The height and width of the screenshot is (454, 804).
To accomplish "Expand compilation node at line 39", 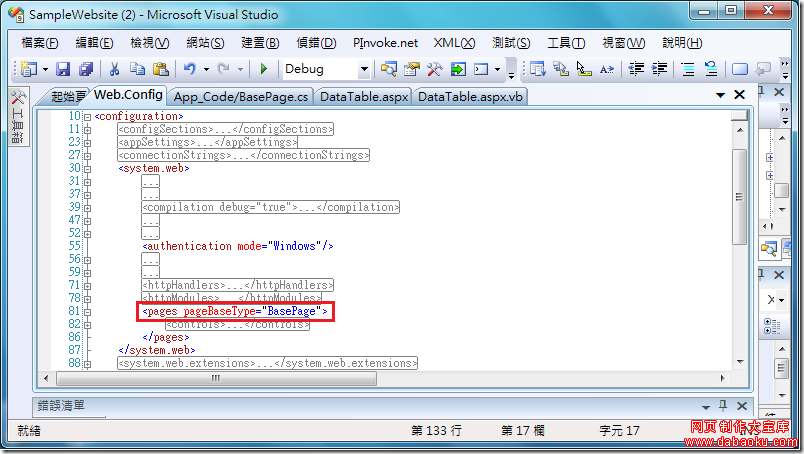I will pos(87,208).
